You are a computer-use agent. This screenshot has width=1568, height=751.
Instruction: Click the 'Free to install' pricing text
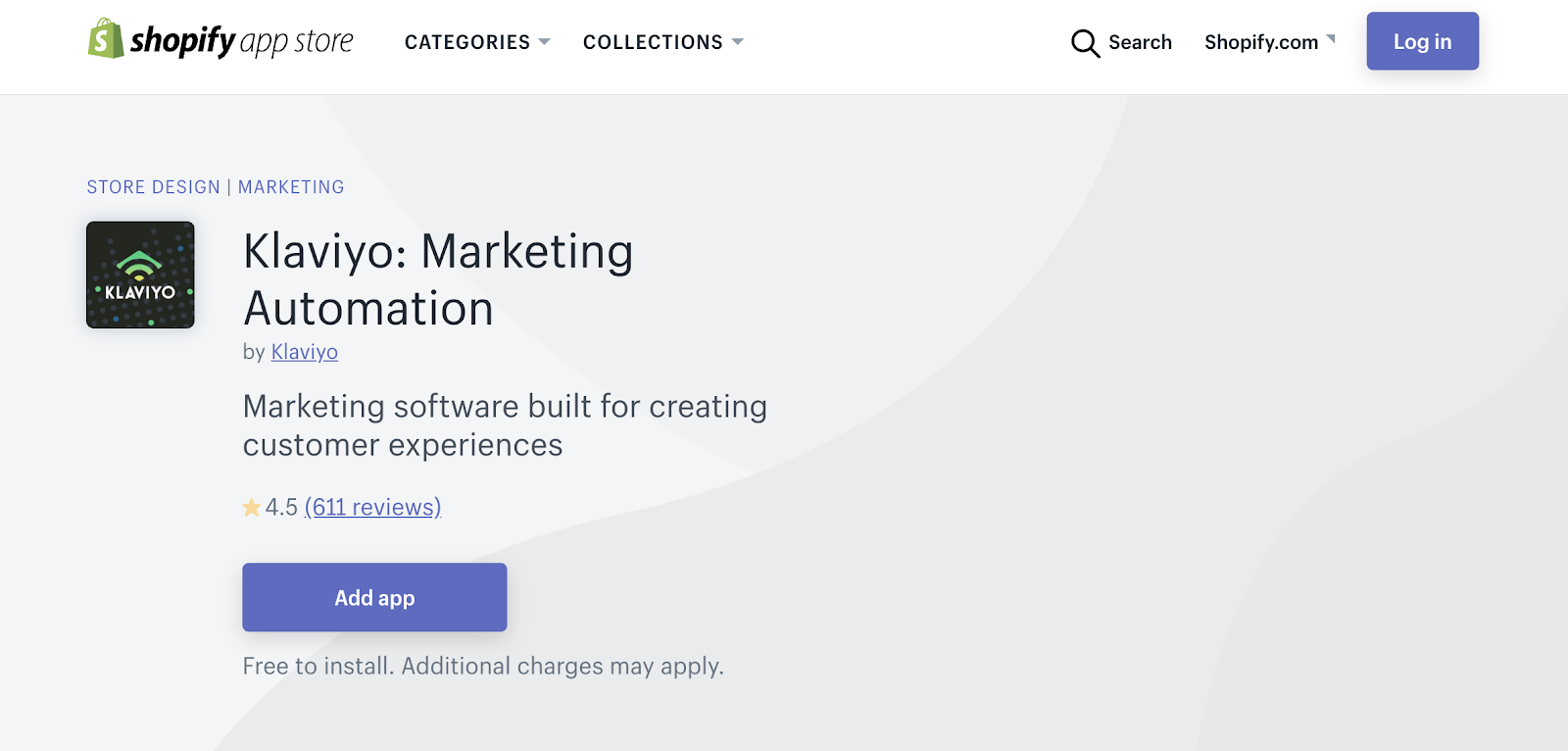[483, 666]
